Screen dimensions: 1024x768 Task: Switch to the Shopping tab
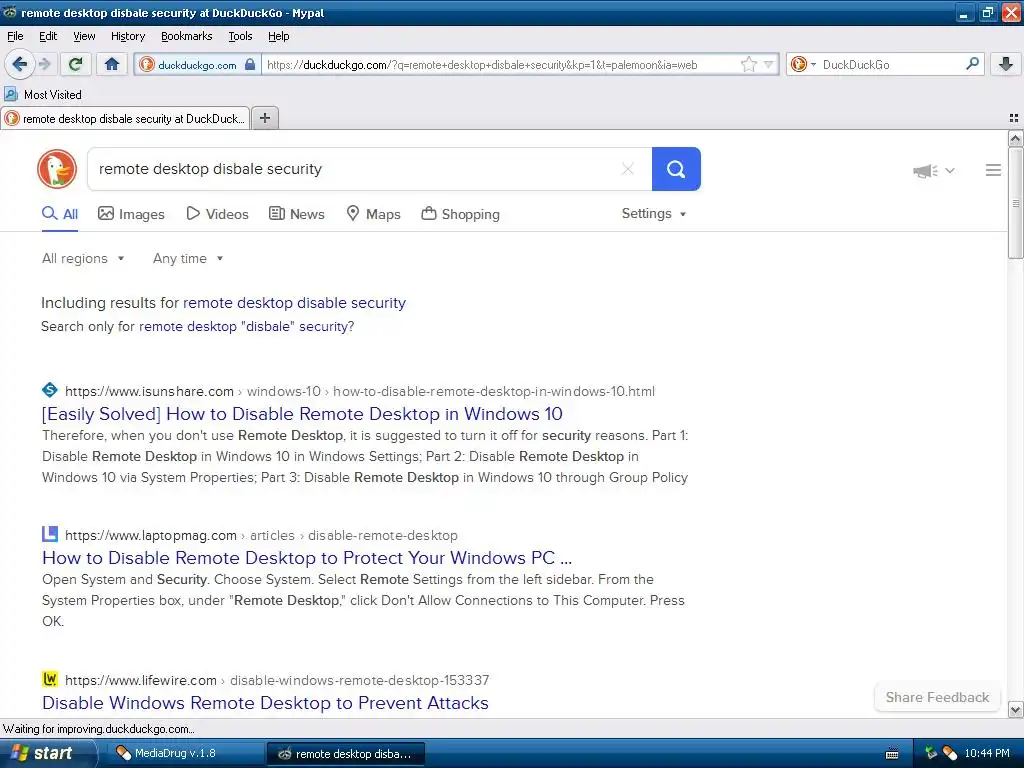click(460, 214)
